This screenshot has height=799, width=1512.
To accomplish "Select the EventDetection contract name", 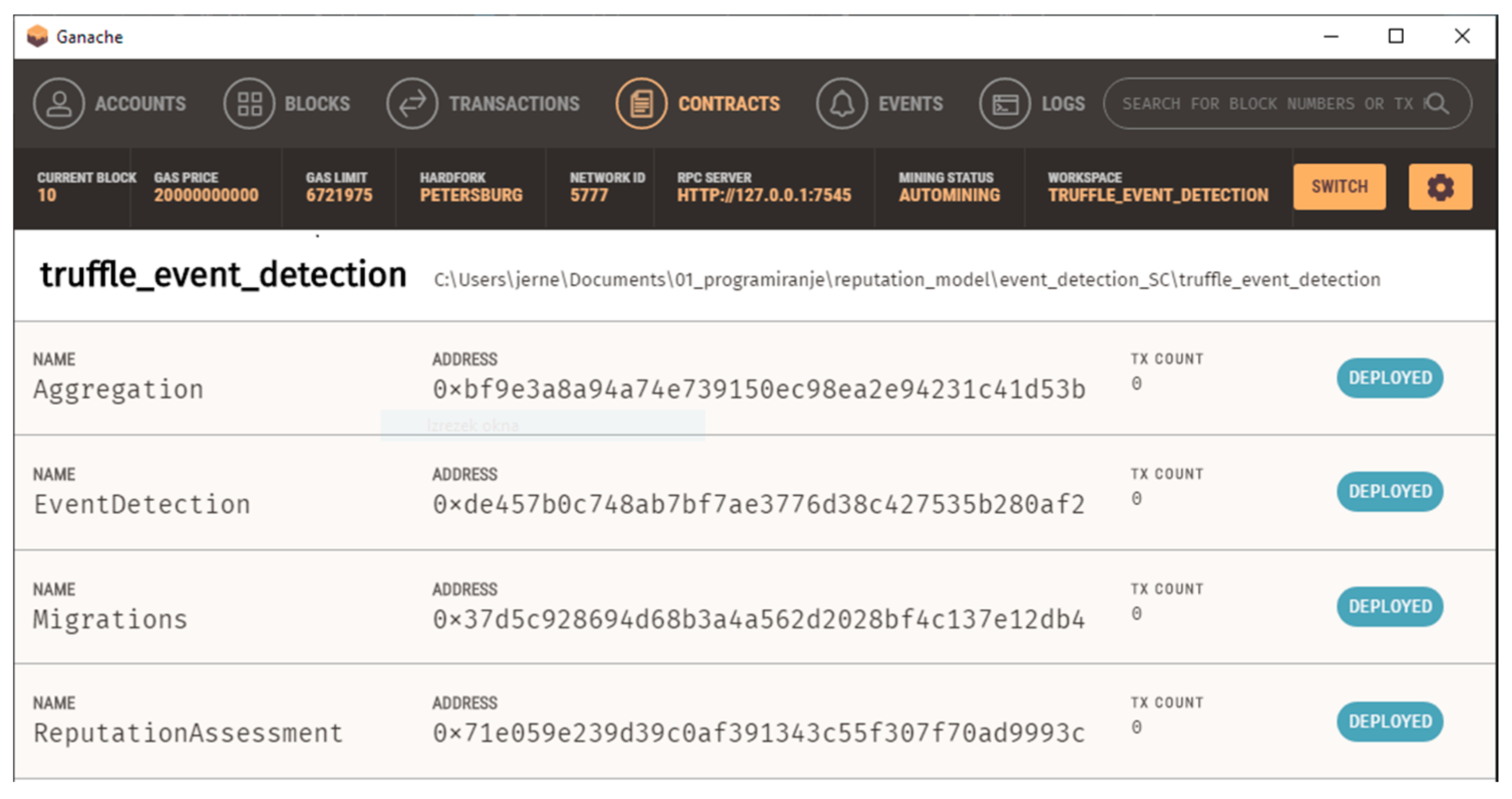I will (x=142, y=504).
